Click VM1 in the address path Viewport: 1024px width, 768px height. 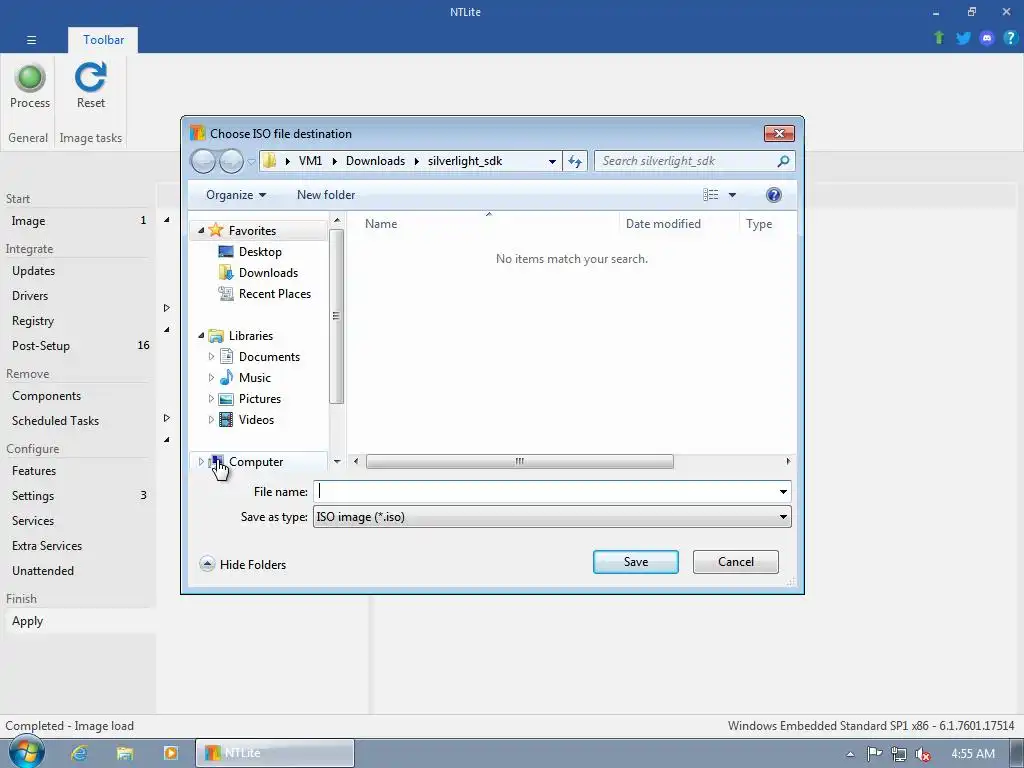pyautogui.click(x=310, y=161)
